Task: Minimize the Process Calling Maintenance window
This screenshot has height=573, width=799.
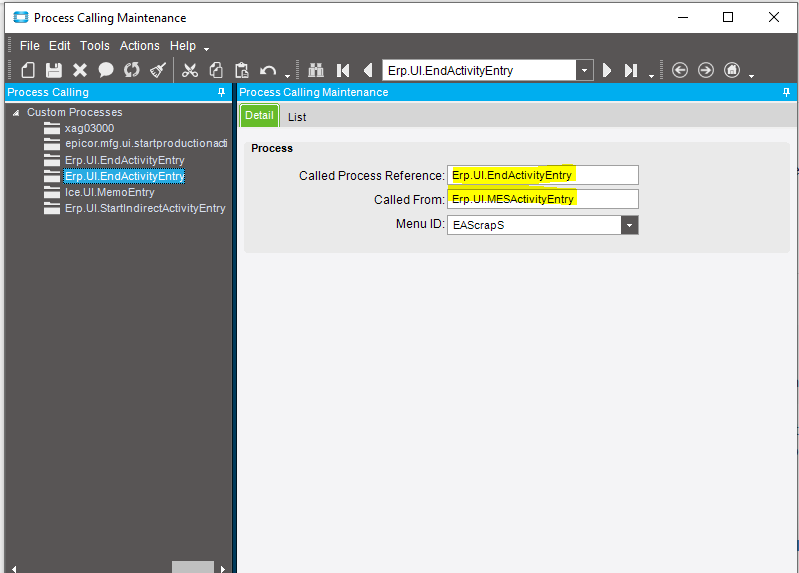Action: [682, 17]
